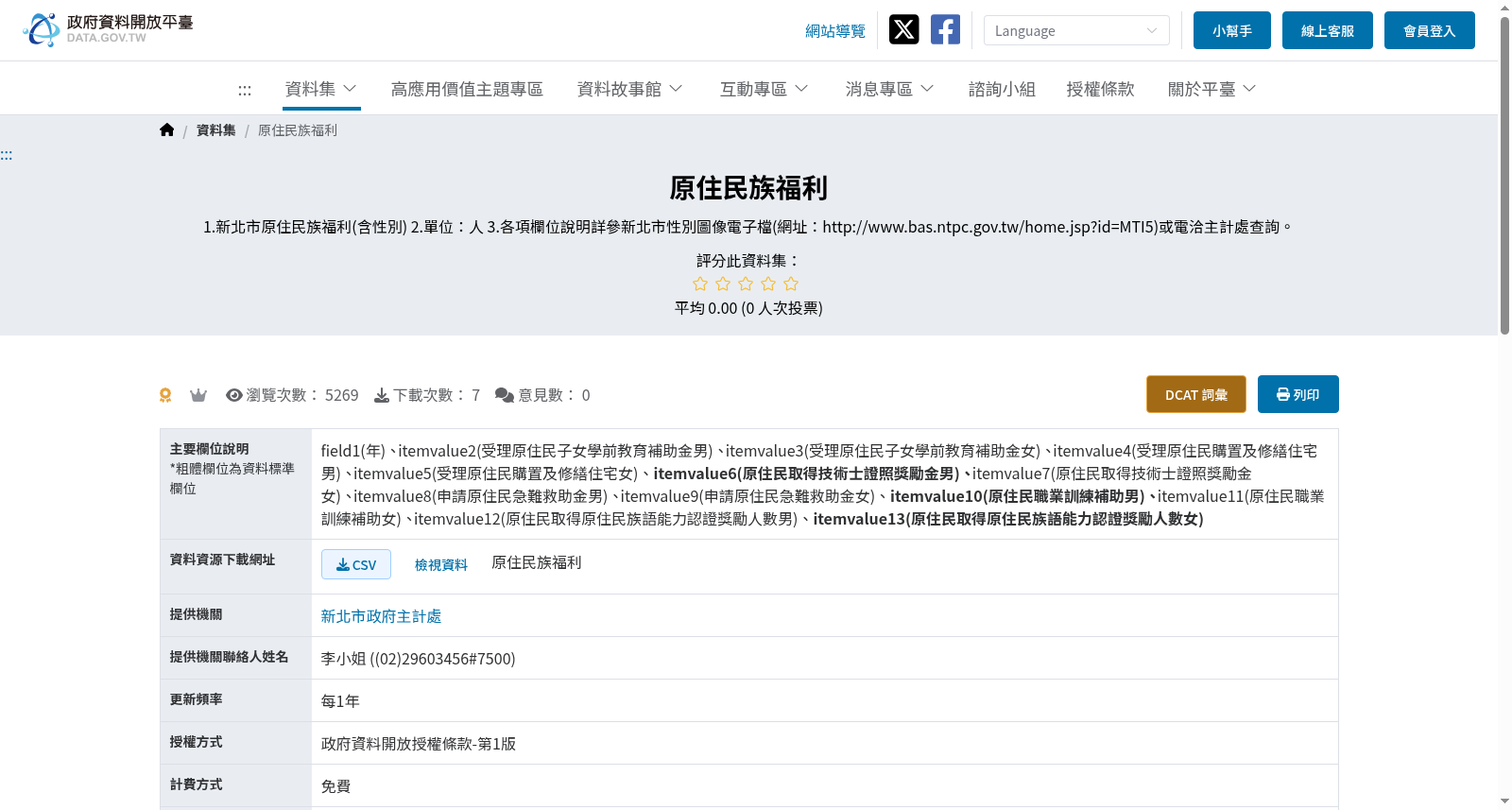Open the Facebook social icon
1512x810 pixels.
coord(945,29)
